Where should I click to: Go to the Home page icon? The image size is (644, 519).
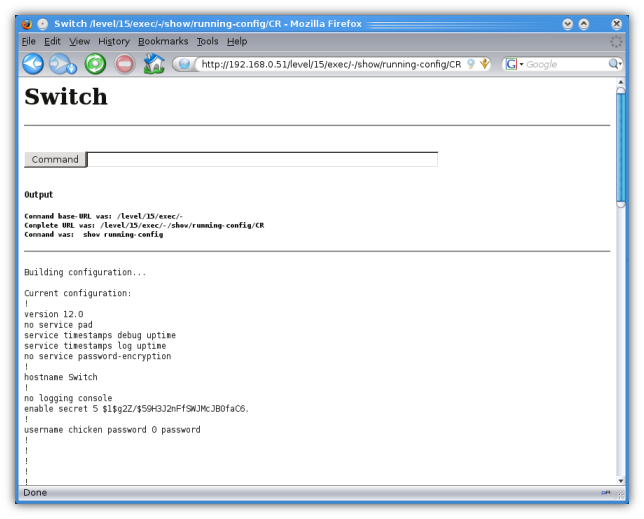(x=153, y=64)
